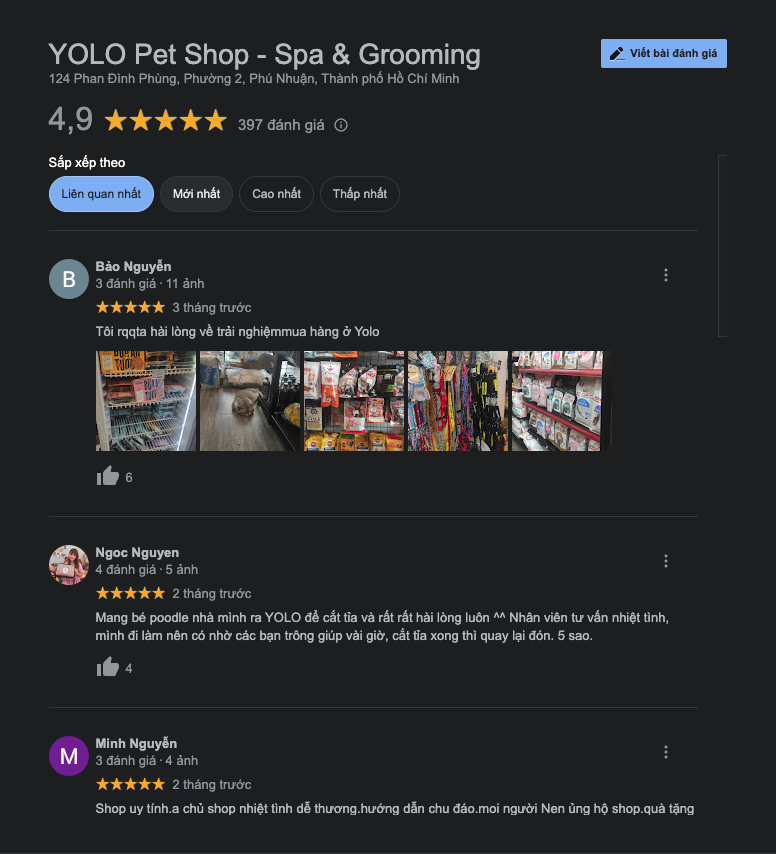Open Bảo Nguyễn's profile name link
The image size is (776, 854).
point(133,266)
